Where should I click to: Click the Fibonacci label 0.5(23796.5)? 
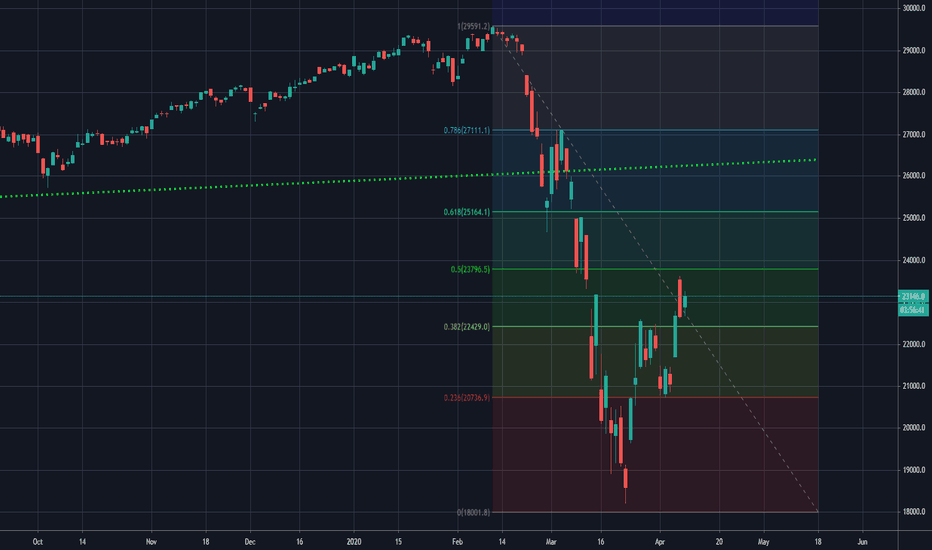(x=470, y=269)
